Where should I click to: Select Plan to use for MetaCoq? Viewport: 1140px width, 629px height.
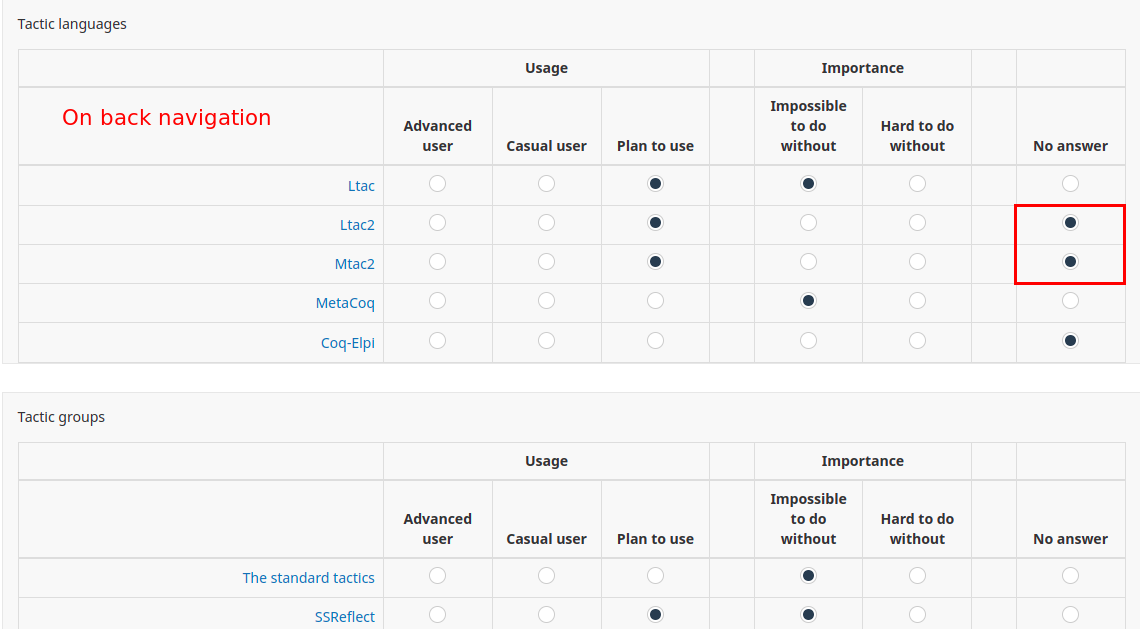coord(655,301)
